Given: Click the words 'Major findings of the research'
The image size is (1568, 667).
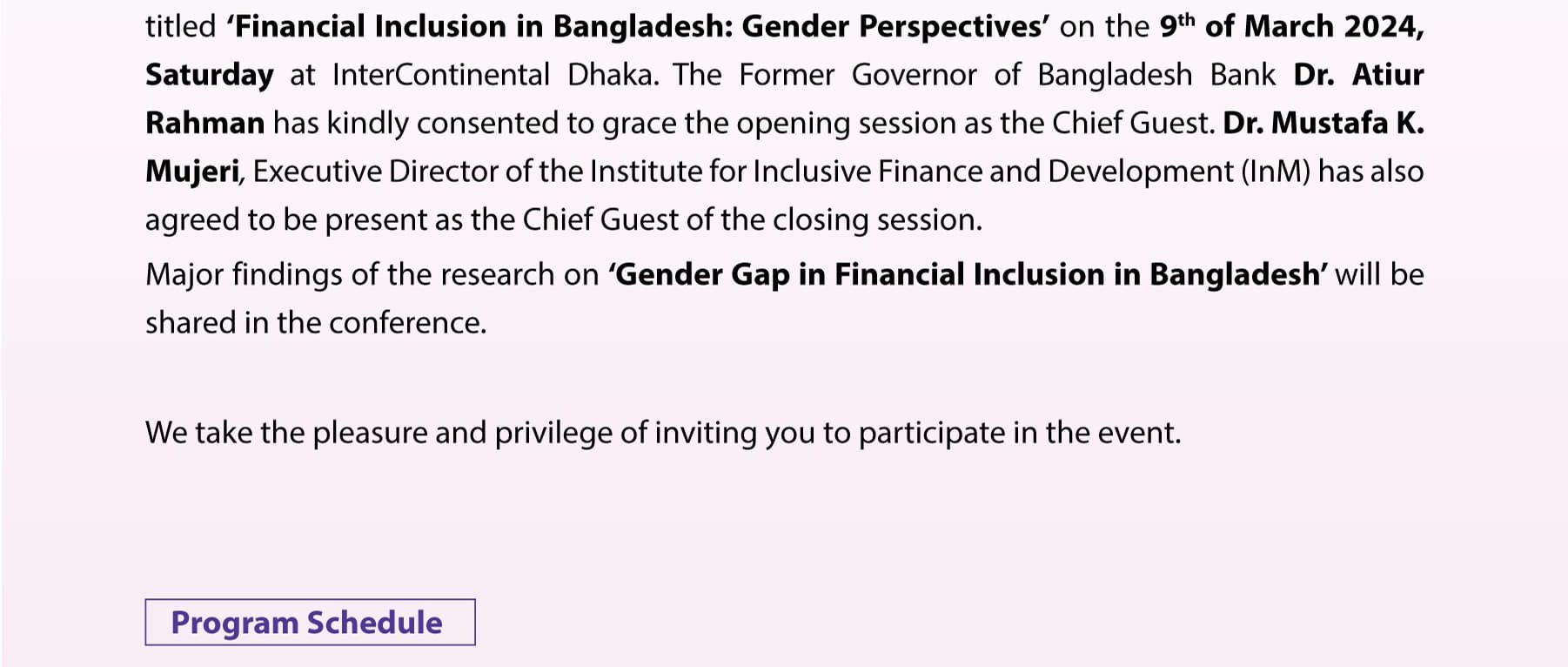Looking at the screenshot, I should click(x=350, y=274).
